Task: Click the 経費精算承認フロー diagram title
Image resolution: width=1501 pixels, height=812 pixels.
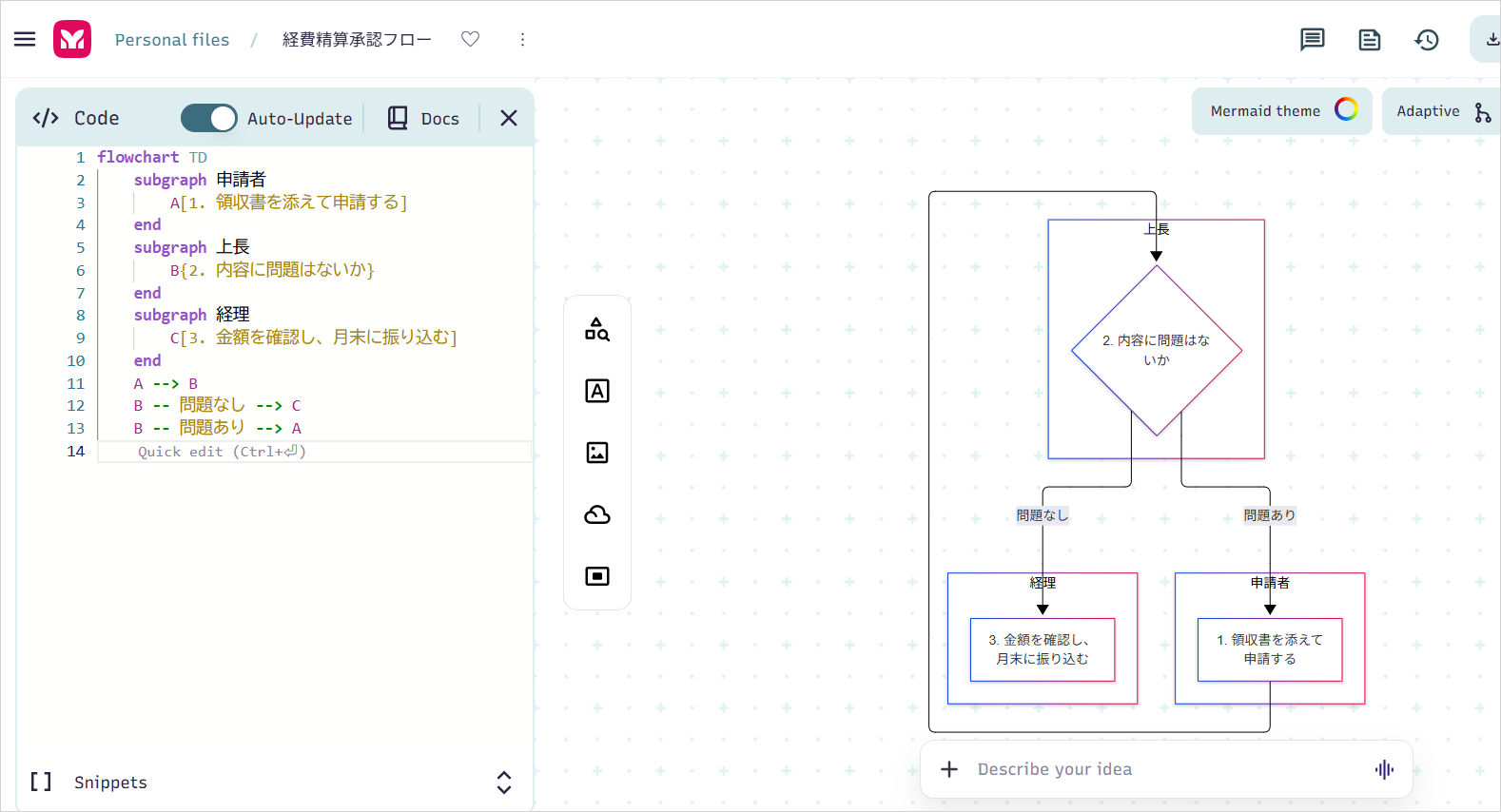Action: click(357, 40)
